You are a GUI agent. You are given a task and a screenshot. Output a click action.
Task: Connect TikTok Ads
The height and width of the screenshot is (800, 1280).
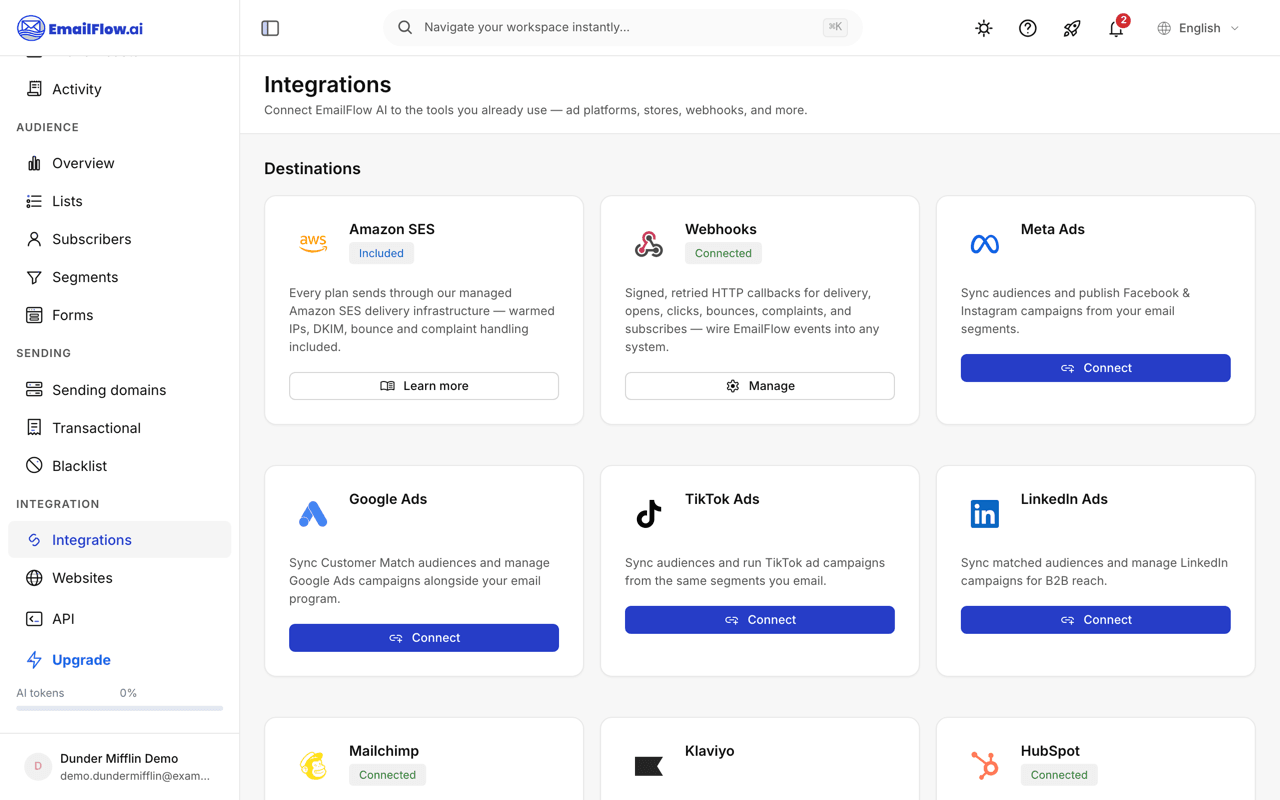tap(760, 620)
